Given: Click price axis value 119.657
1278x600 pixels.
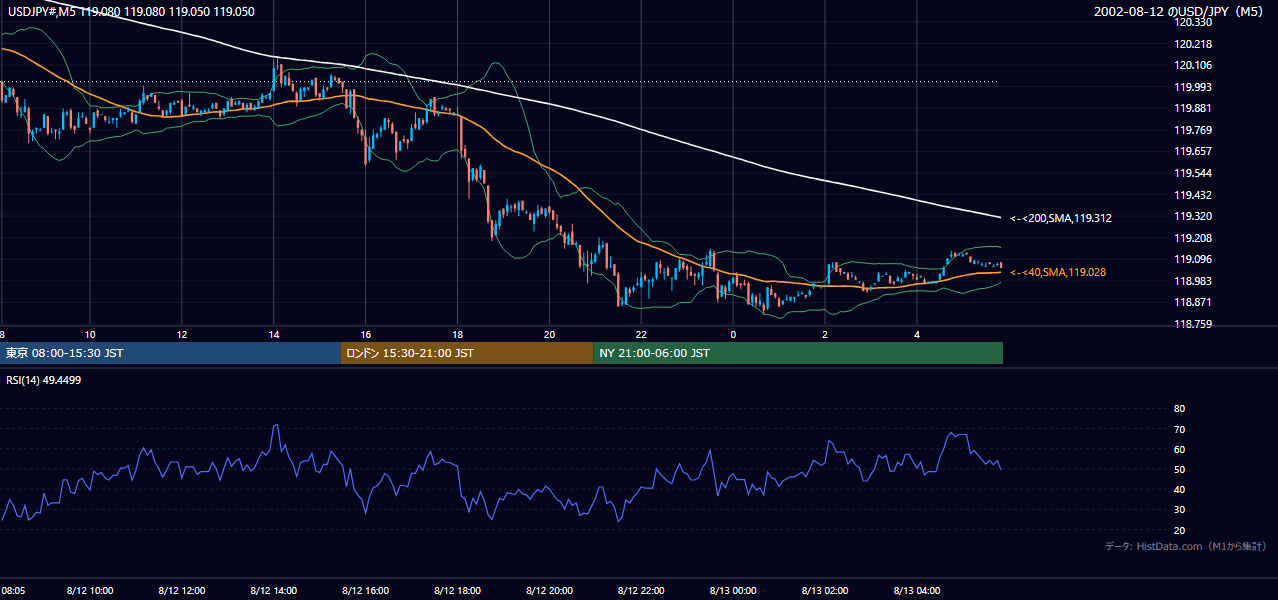Looking at the screenshot, I should tap(1193, 151).
